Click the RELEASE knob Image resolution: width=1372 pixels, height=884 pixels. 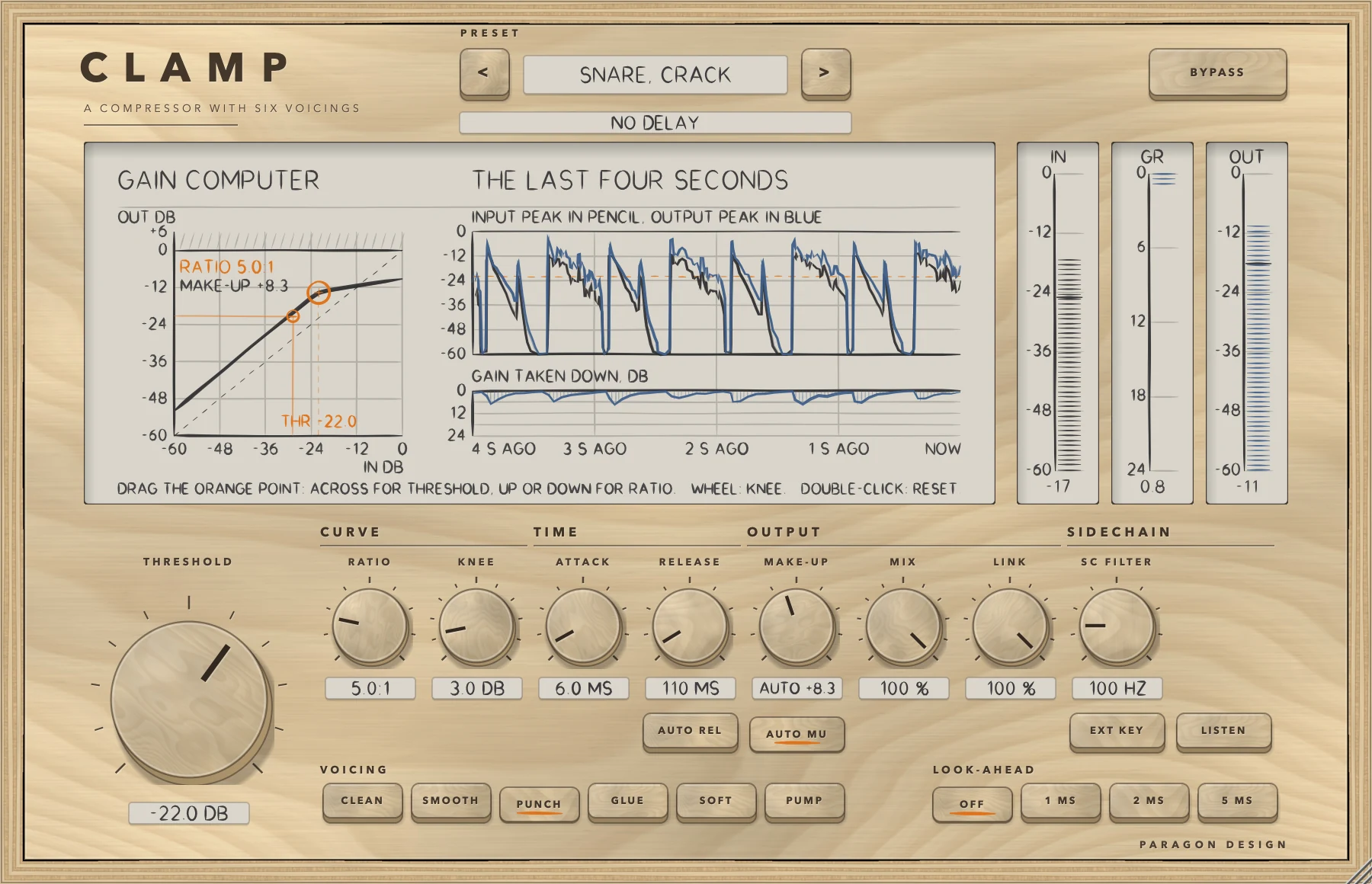[x=690, y=626]
